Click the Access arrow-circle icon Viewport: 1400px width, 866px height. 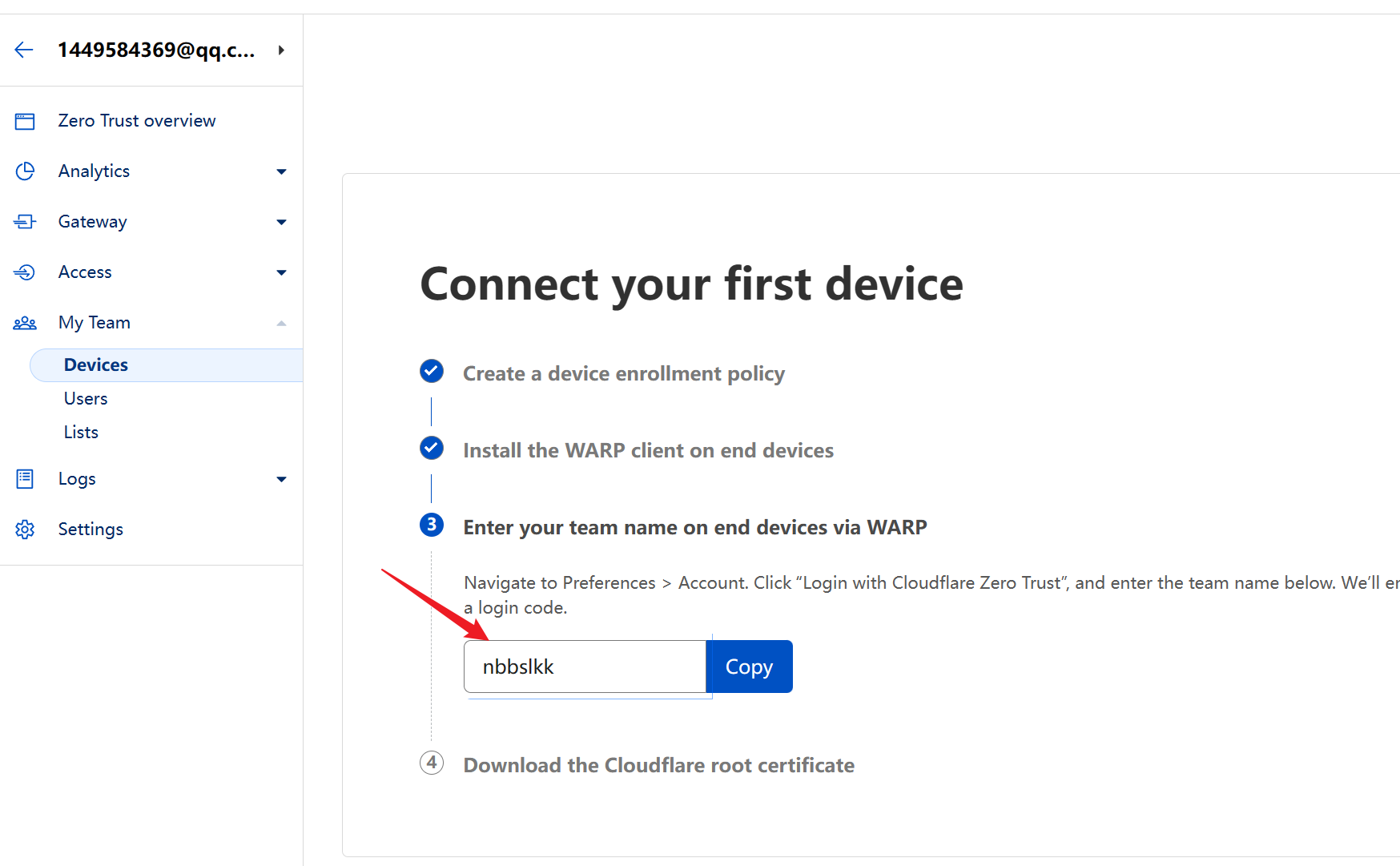point(25,272)
